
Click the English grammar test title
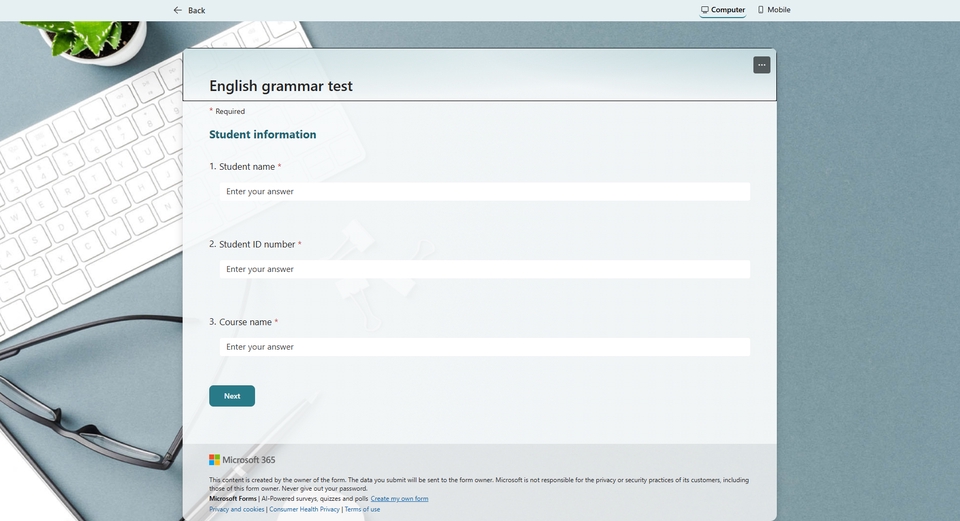point(281,86)
